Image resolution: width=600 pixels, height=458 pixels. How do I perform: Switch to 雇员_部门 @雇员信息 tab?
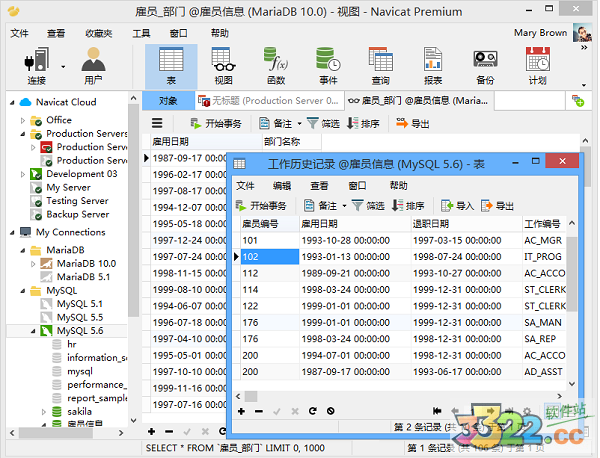419,101
